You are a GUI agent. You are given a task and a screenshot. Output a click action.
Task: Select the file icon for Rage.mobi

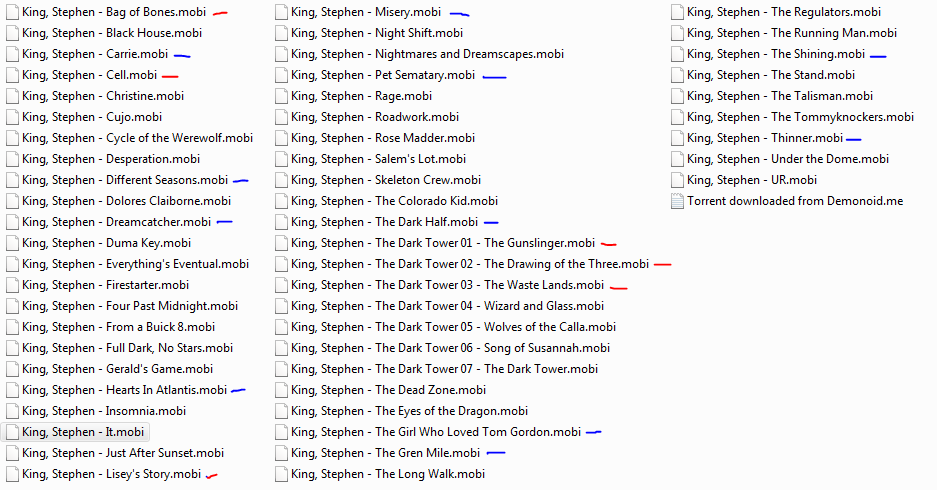pyautogui.click(x=281, y=96)
